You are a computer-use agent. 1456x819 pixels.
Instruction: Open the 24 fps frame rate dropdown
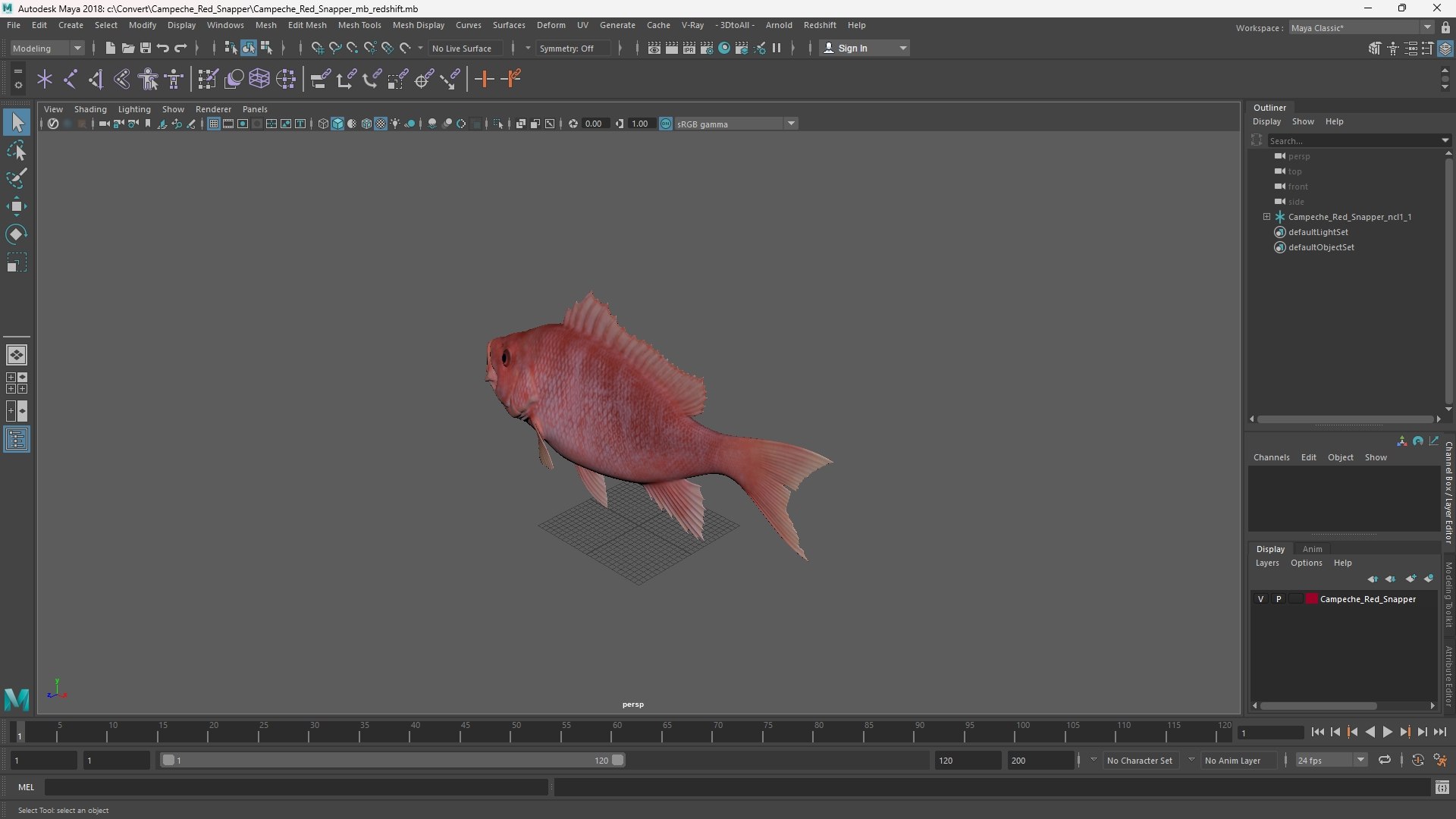pos(1331,760)
